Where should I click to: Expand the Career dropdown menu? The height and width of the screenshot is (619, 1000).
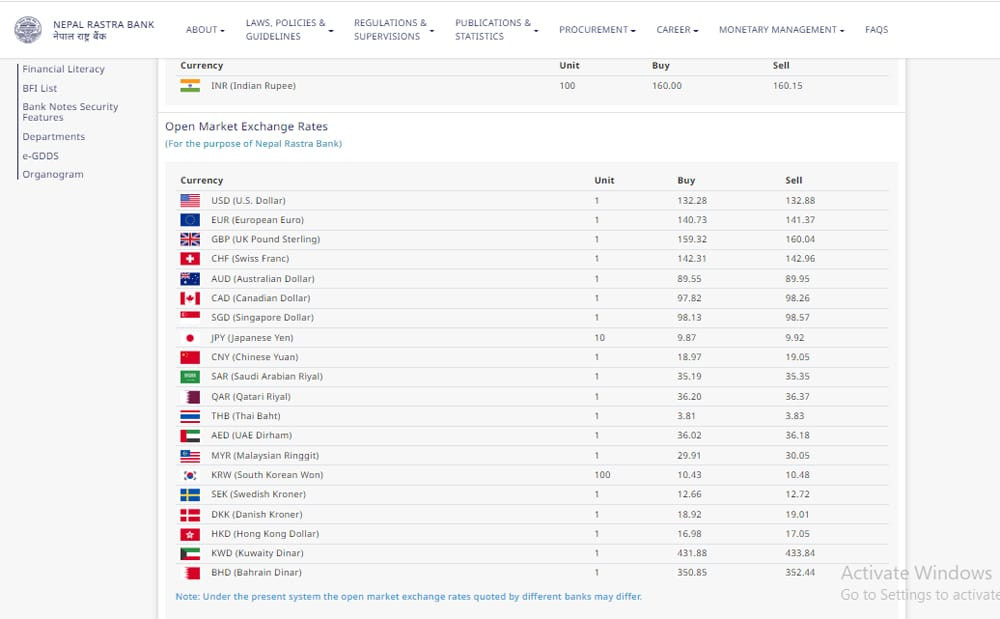point(677,30)
